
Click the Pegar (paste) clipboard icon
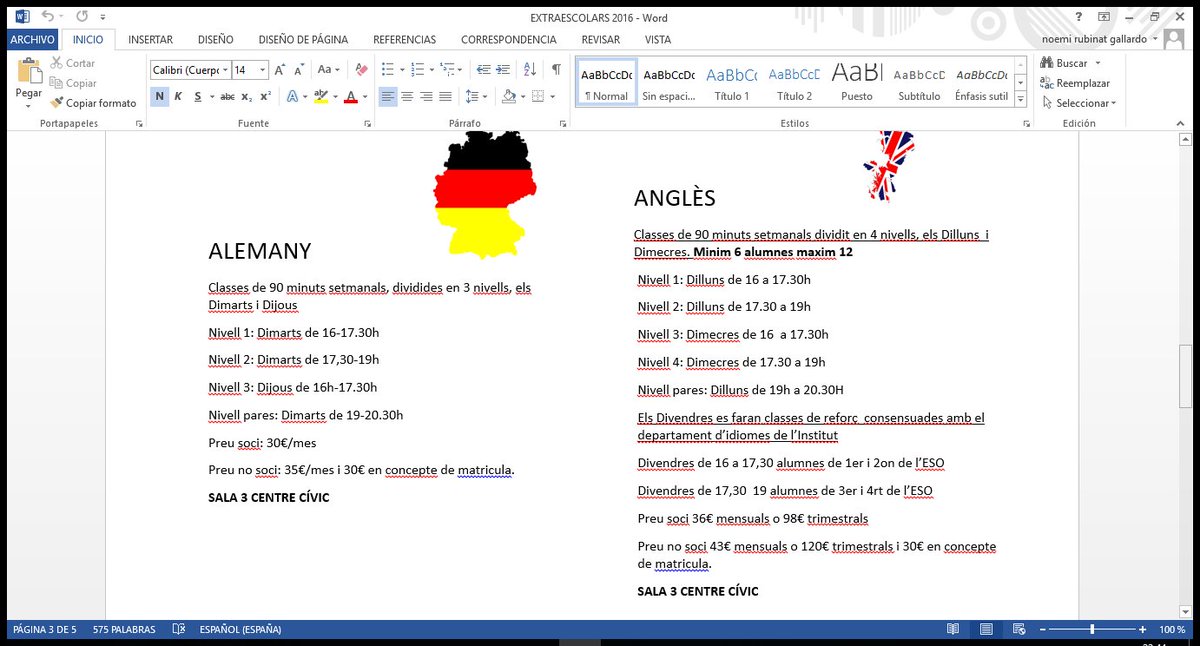click(x=29, y=72)
